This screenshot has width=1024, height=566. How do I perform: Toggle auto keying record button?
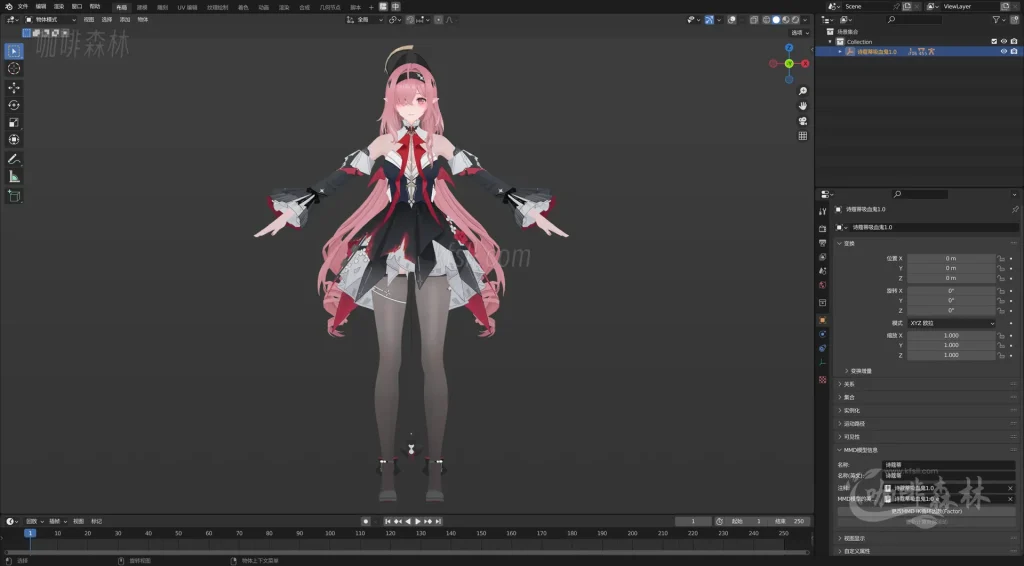point(366,521)
